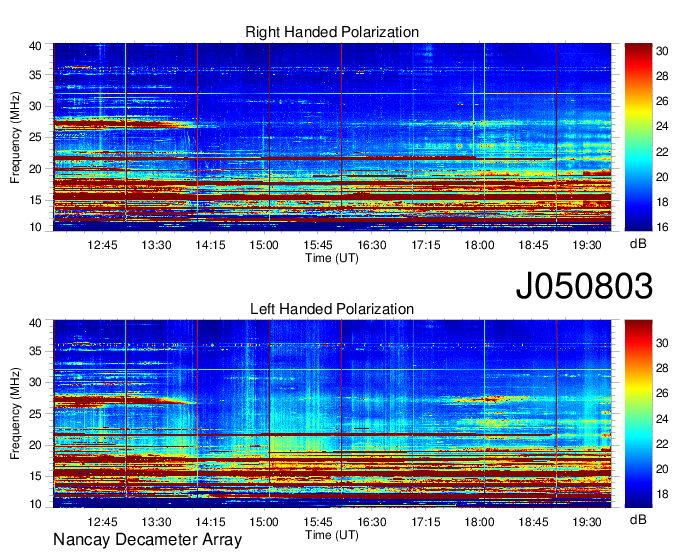680x552 pixels.
Task: Click the 30 MHz frequency tick on Left Handed plot
Action: pos(35,382)
